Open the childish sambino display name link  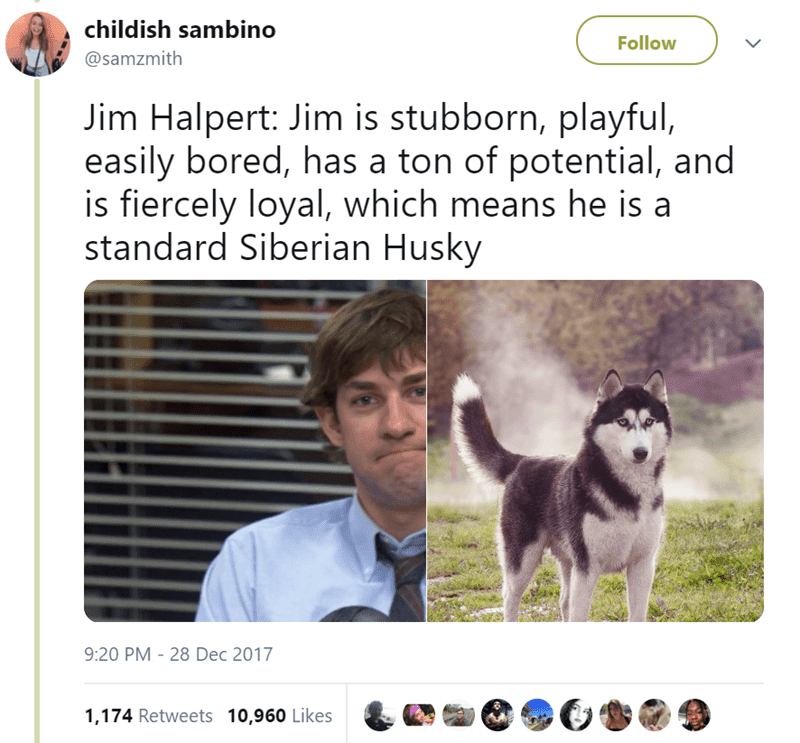[x=180, y=30]
